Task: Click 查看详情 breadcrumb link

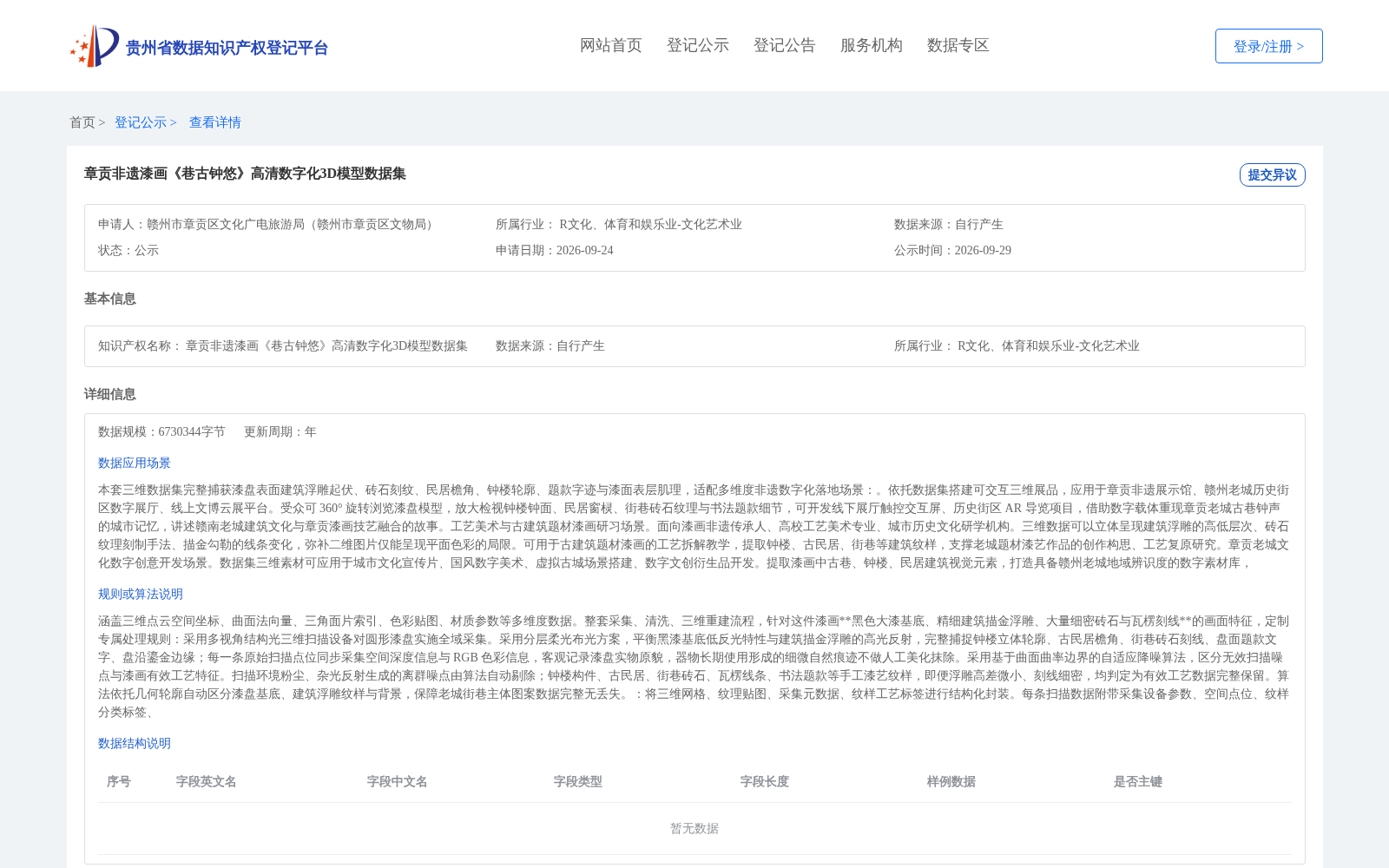Action: 215,122
